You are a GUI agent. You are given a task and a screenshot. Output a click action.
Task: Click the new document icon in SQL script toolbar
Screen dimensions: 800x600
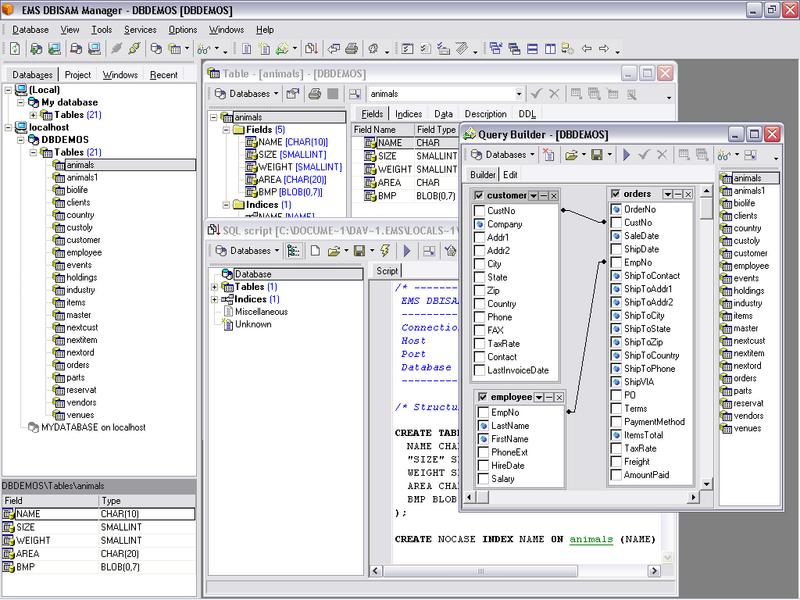tap(315, 251)
